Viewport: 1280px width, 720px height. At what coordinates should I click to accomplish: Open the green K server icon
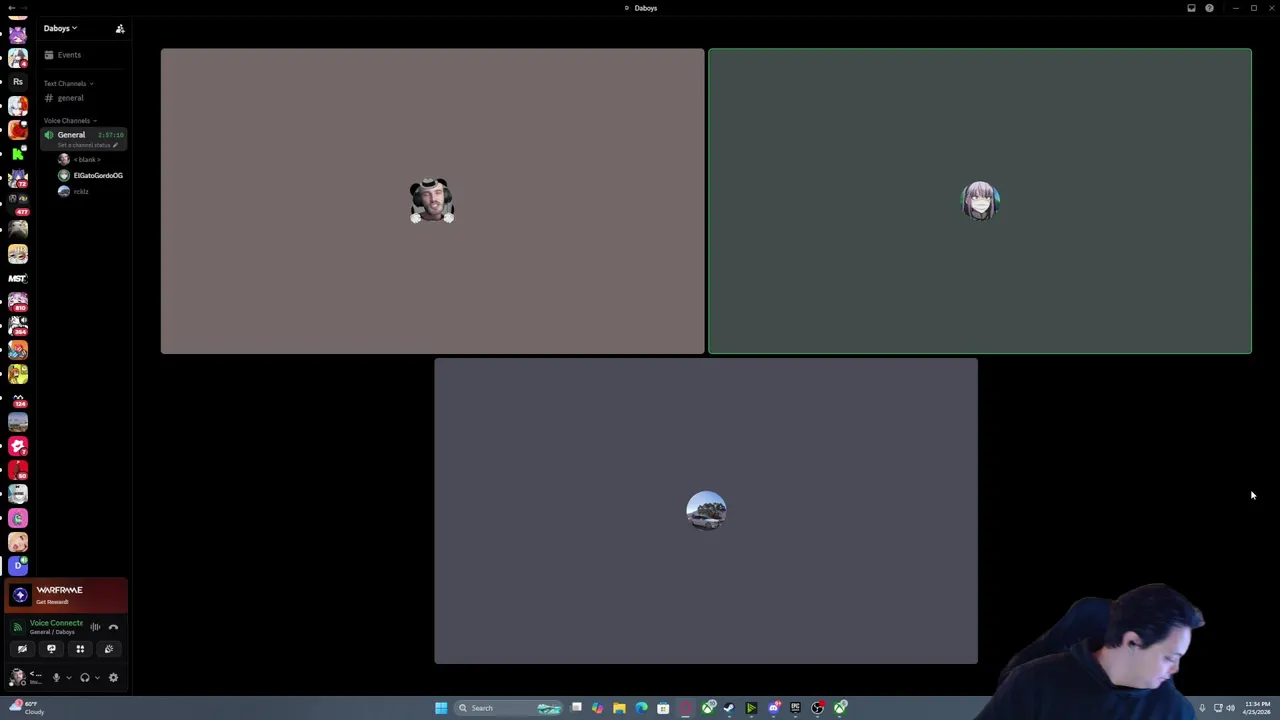click(x=18, y=154)
